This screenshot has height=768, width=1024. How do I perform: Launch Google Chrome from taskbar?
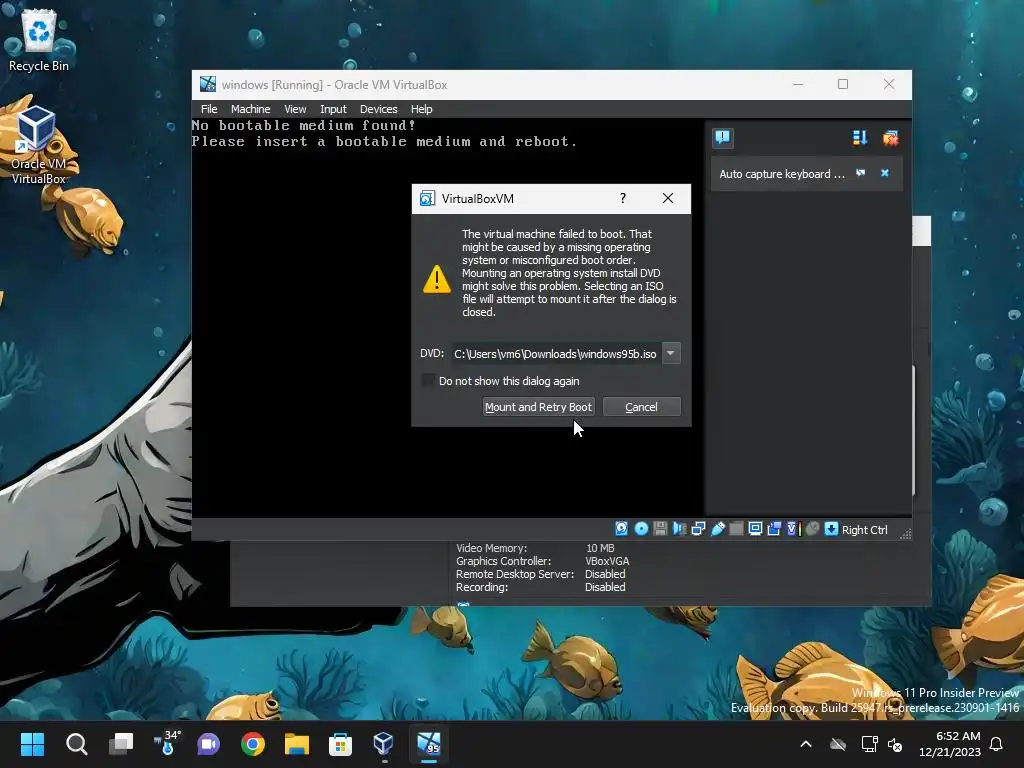(253, 744)
